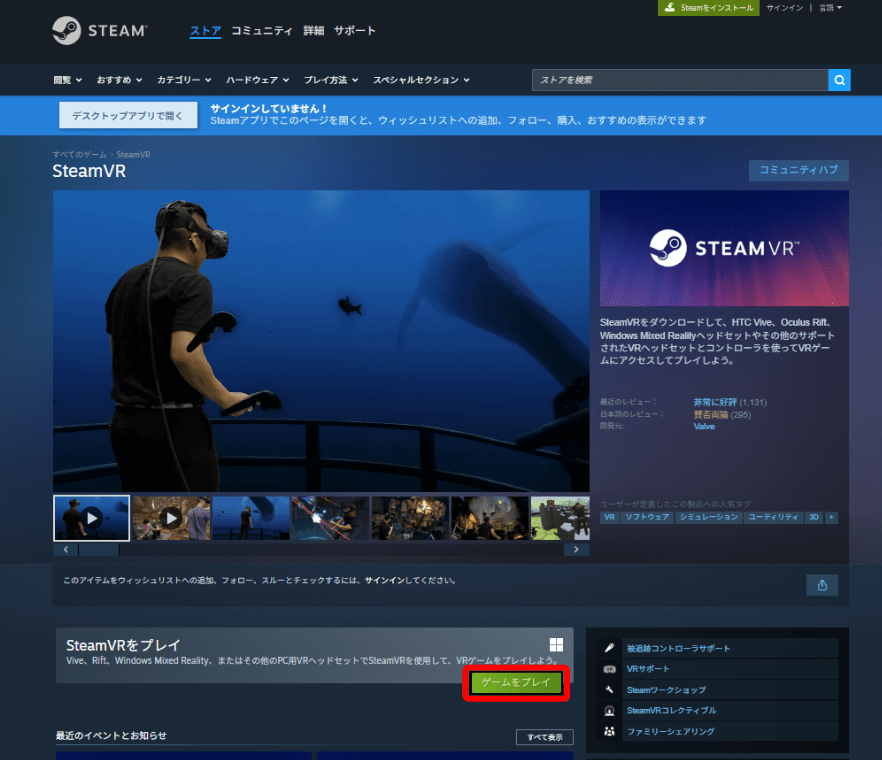Open the 閲覧 dropdown menu
This screenshot has width=882, height=760.
tap(68, 80)
